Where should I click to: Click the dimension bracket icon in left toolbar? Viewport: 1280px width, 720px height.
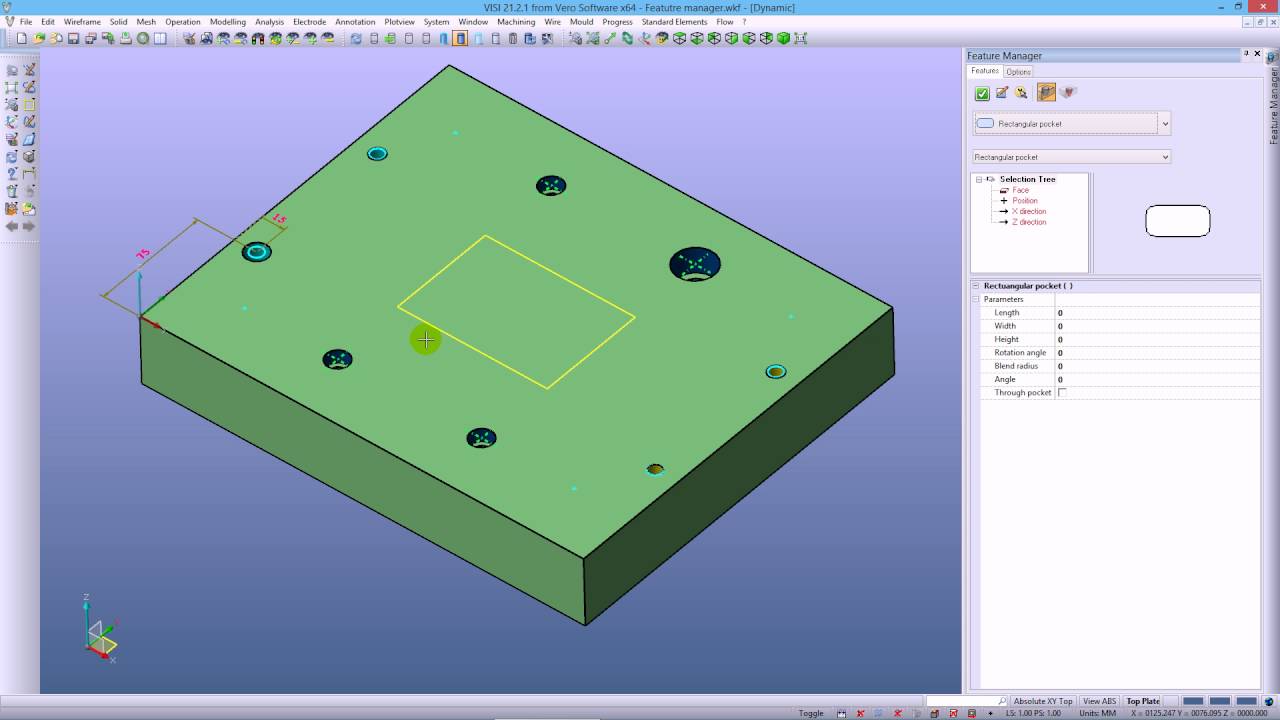pos(29,174)
